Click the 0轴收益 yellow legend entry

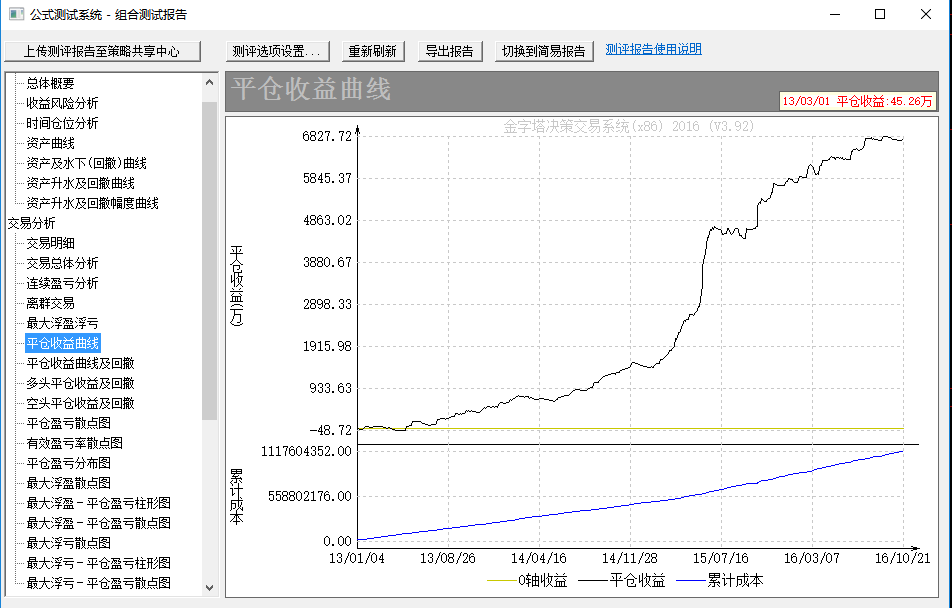(x=529, y=580)
